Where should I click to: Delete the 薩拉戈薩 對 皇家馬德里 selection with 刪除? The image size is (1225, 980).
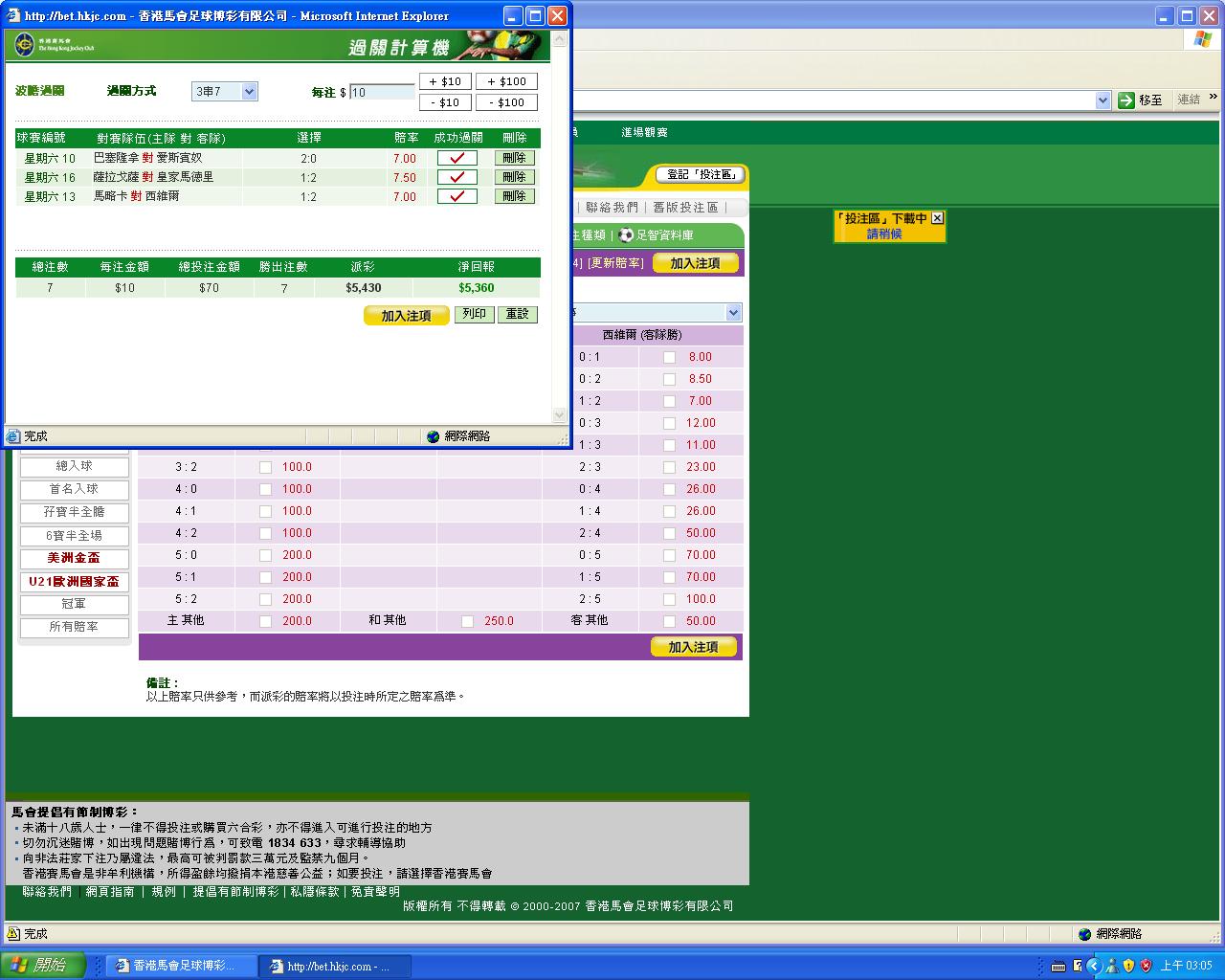[x=515, y=177]
